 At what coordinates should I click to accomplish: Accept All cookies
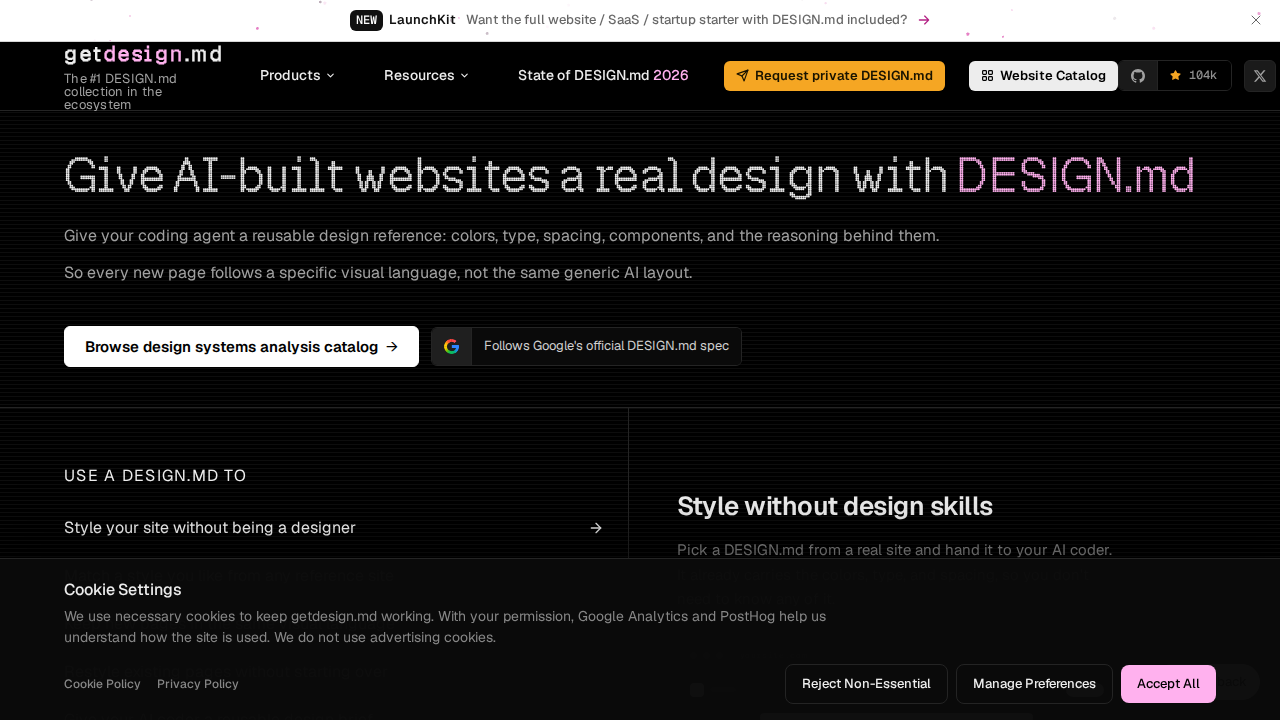click(x=1168, y=684)
